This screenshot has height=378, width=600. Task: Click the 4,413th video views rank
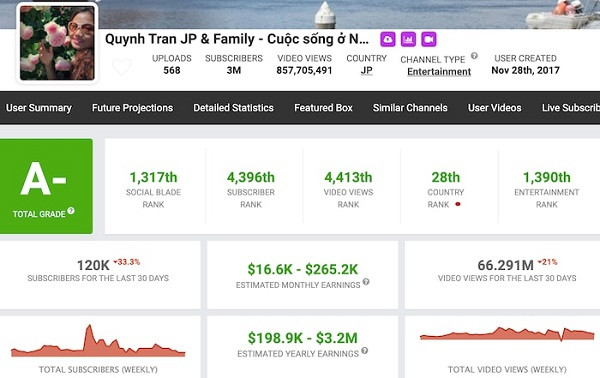click(x=348, y=178)
